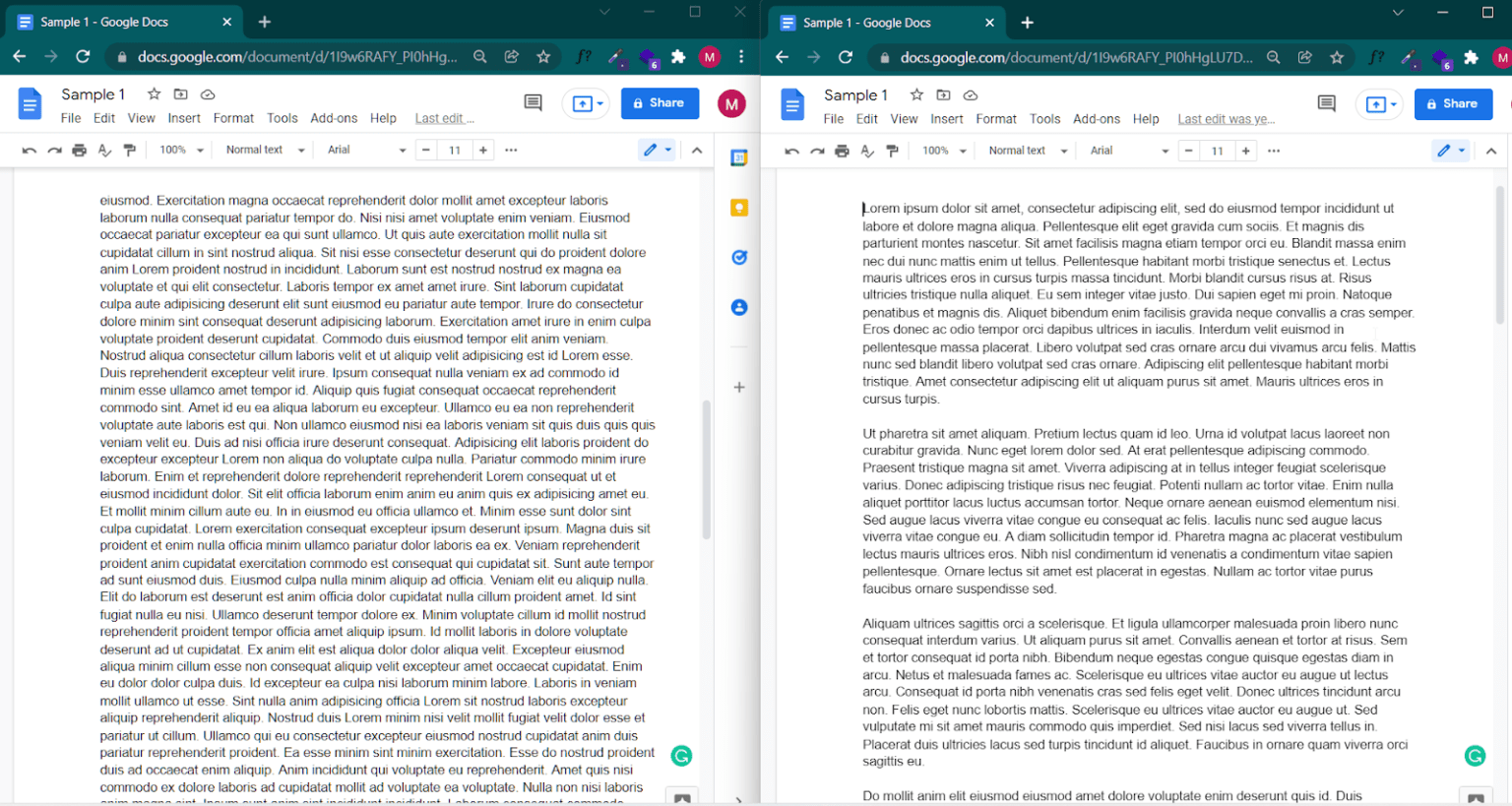This screenshot has width=1512, height=806.
Task: Bookmark this page in right browser window
Action: tap(1337, 58)
